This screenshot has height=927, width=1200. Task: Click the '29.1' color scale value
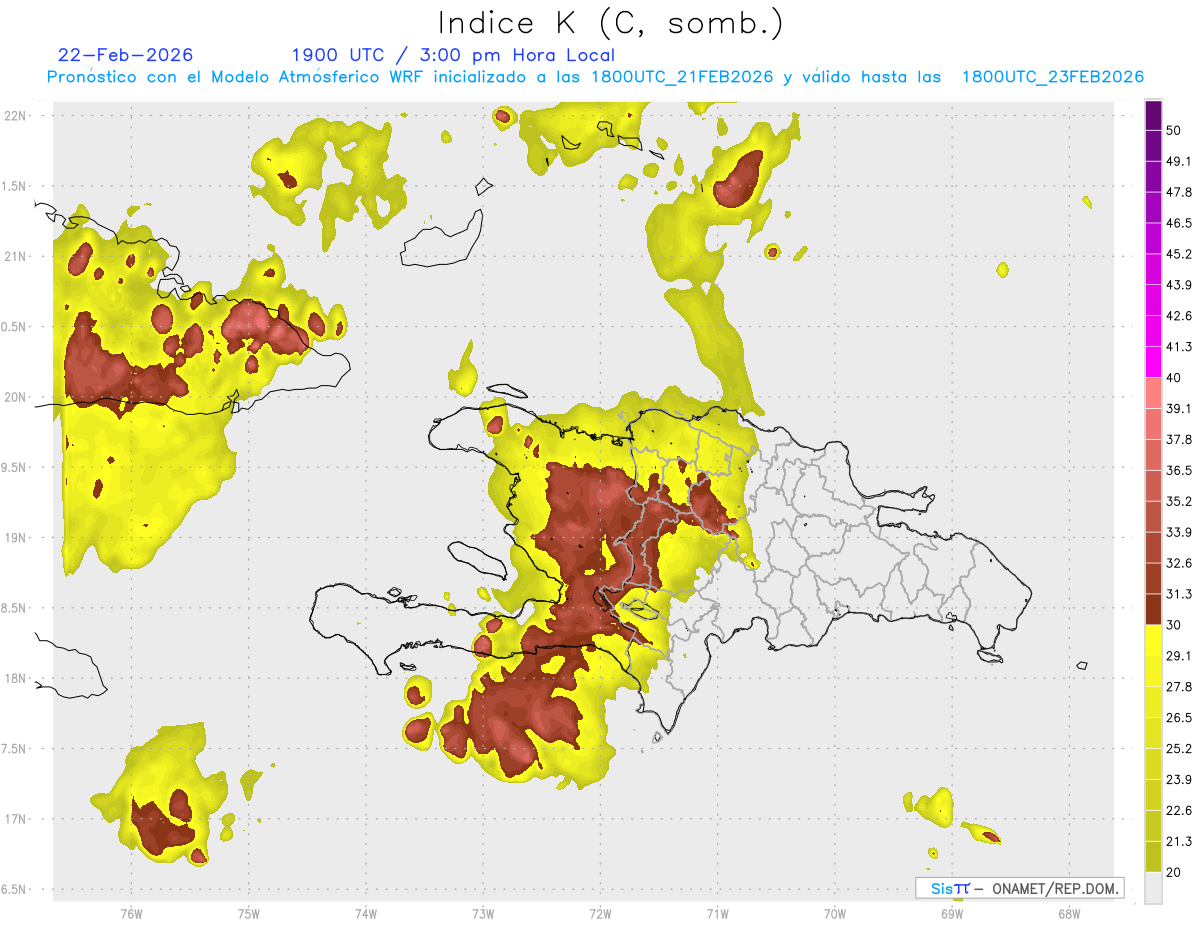tap(1179, 656)
